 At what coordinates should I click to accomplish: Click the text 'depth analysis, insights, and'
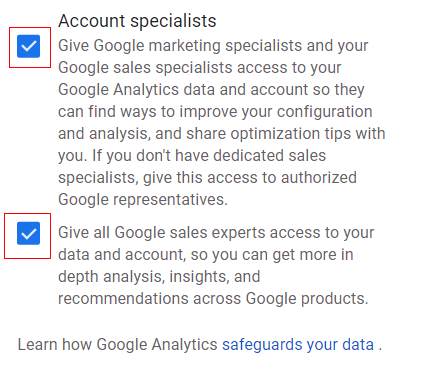[159, 277]
